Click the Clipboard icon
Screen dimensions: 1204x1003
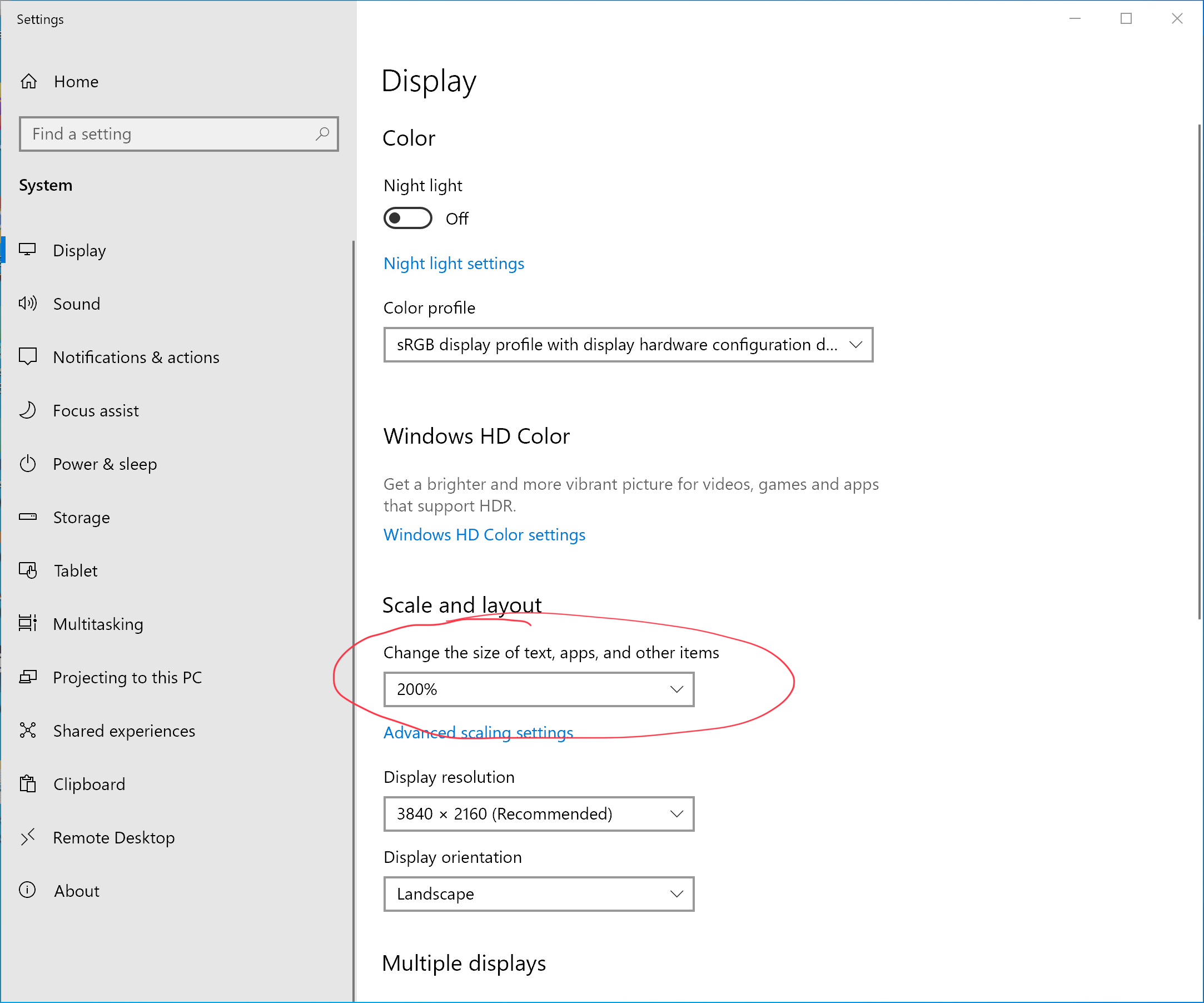coord(28,783)
